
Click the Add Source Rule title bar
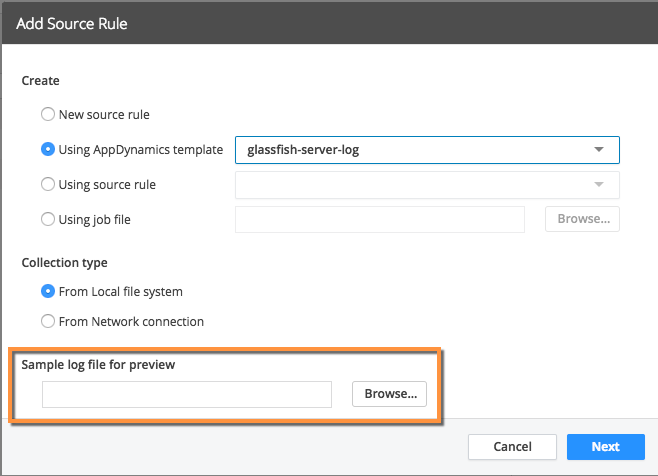pos(330,24)
